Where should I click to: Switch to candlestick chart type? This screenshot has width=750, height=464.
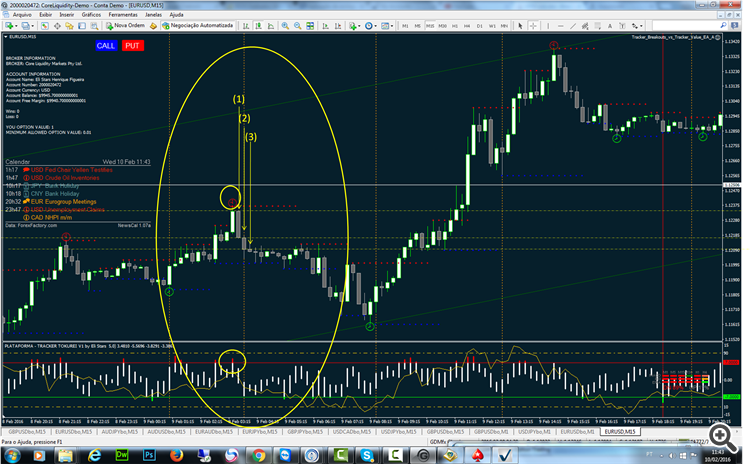pos(258,25)
